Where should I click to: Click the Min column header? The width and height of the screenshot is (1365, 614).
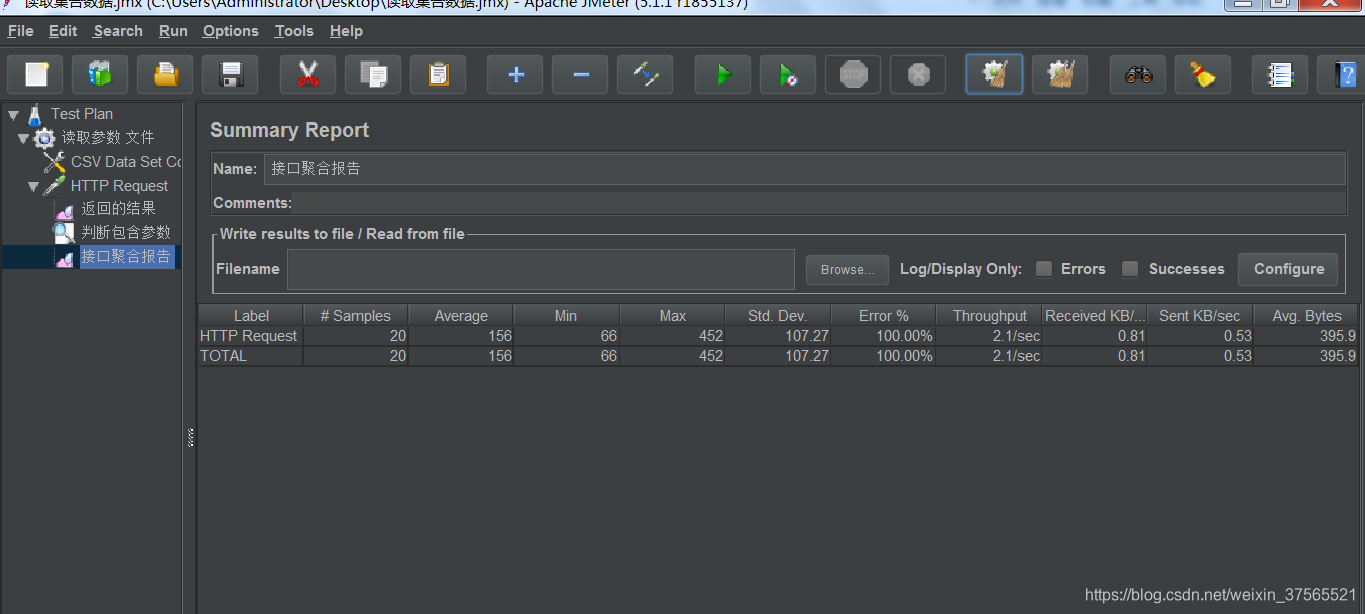point(566,315)
